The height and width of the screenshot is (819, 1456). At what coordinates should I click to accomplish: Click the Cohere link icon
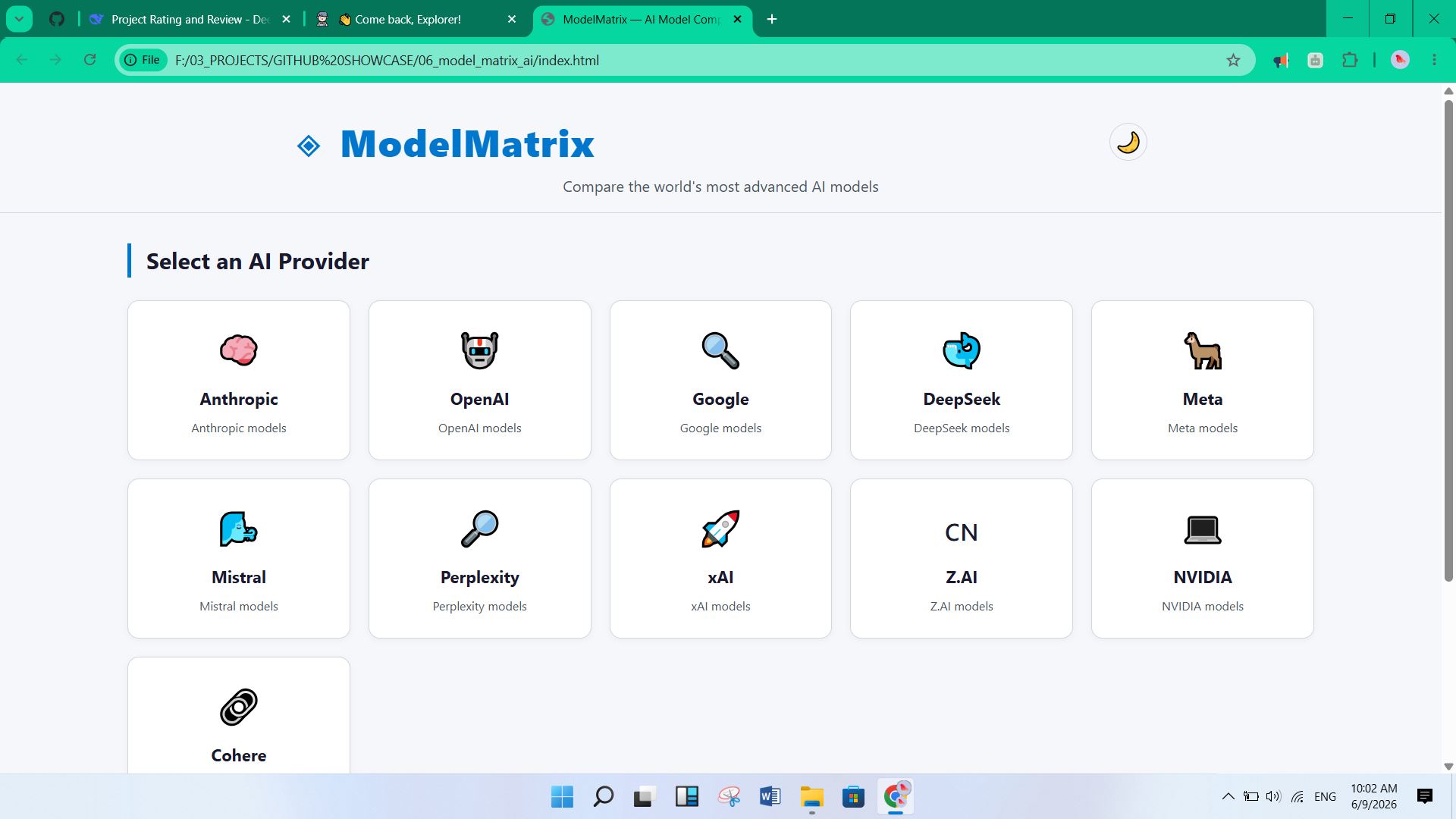tap(238, 707)
